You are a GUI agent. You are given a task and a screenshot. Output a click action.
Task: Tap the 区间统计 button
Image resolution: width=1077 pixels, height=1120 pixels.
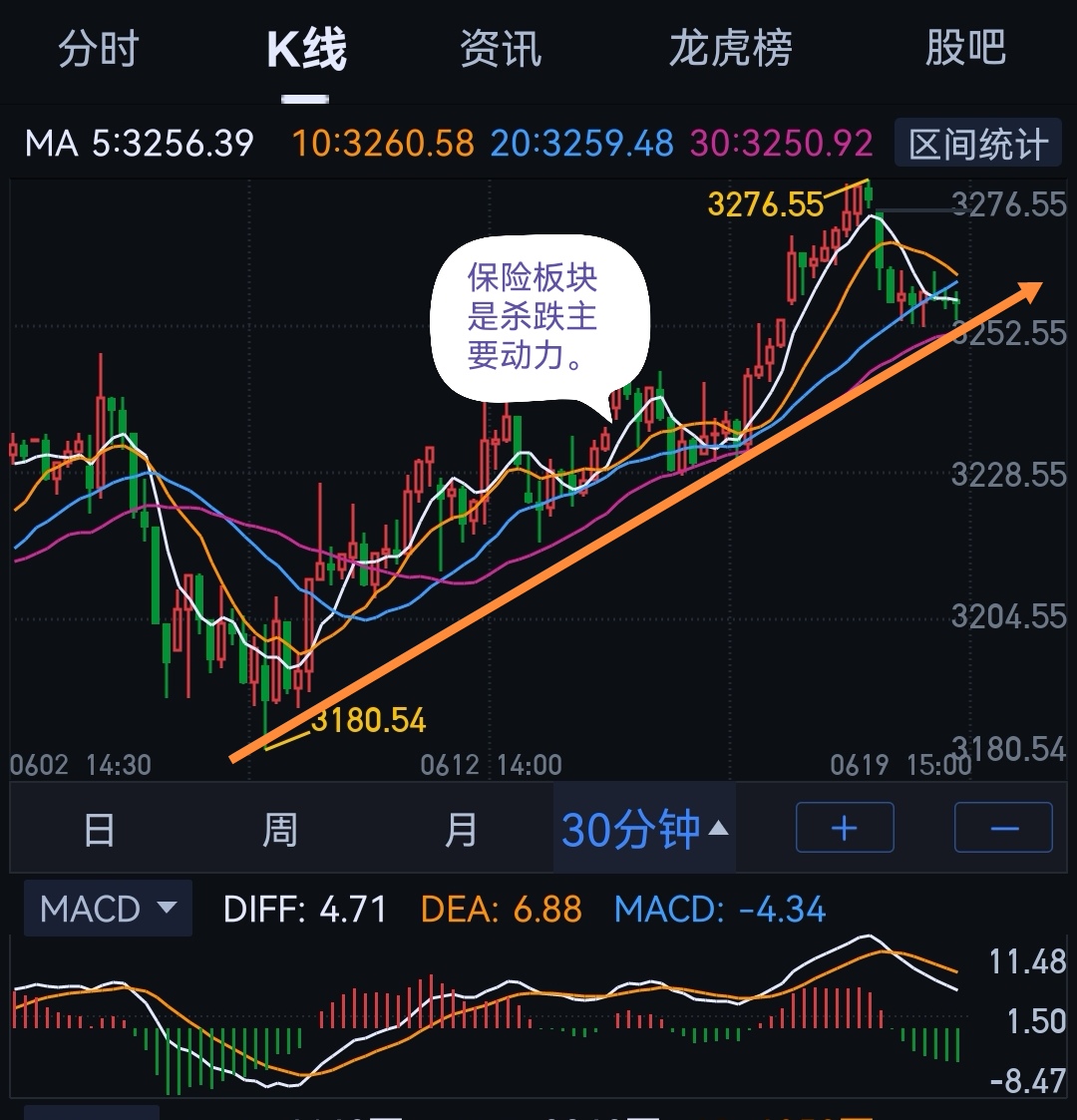(977, 144)
